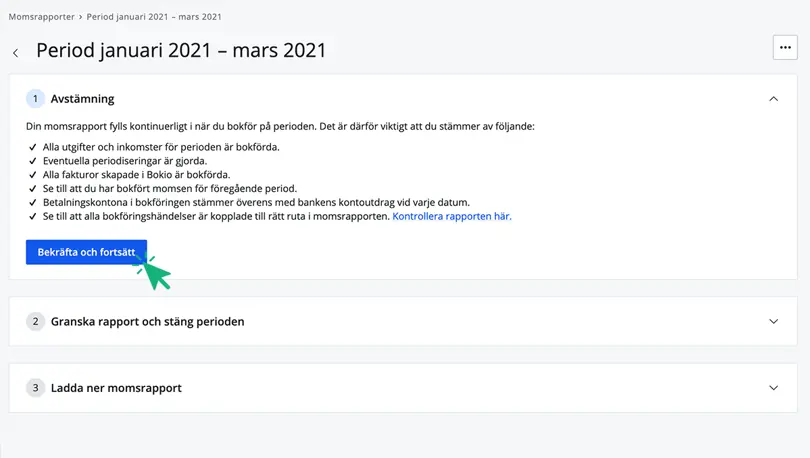Go back using the left arrow icon

pyautogui.click(x=15, y=53)
